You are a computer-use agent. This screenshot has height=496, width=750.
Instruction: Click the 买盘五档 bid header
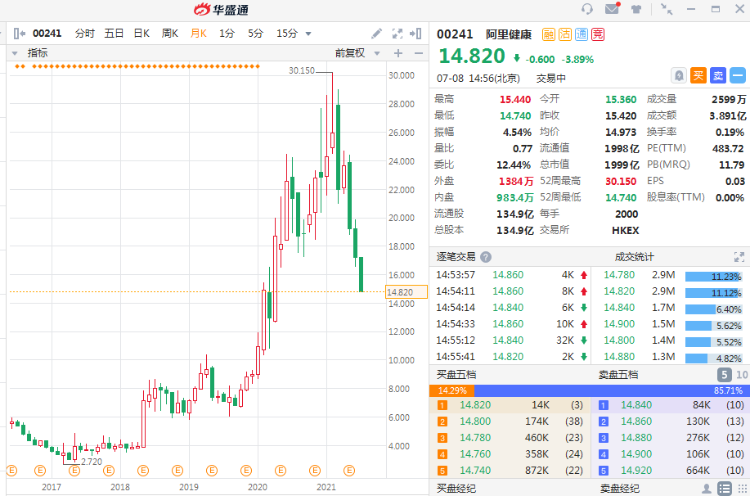[456, 375]
